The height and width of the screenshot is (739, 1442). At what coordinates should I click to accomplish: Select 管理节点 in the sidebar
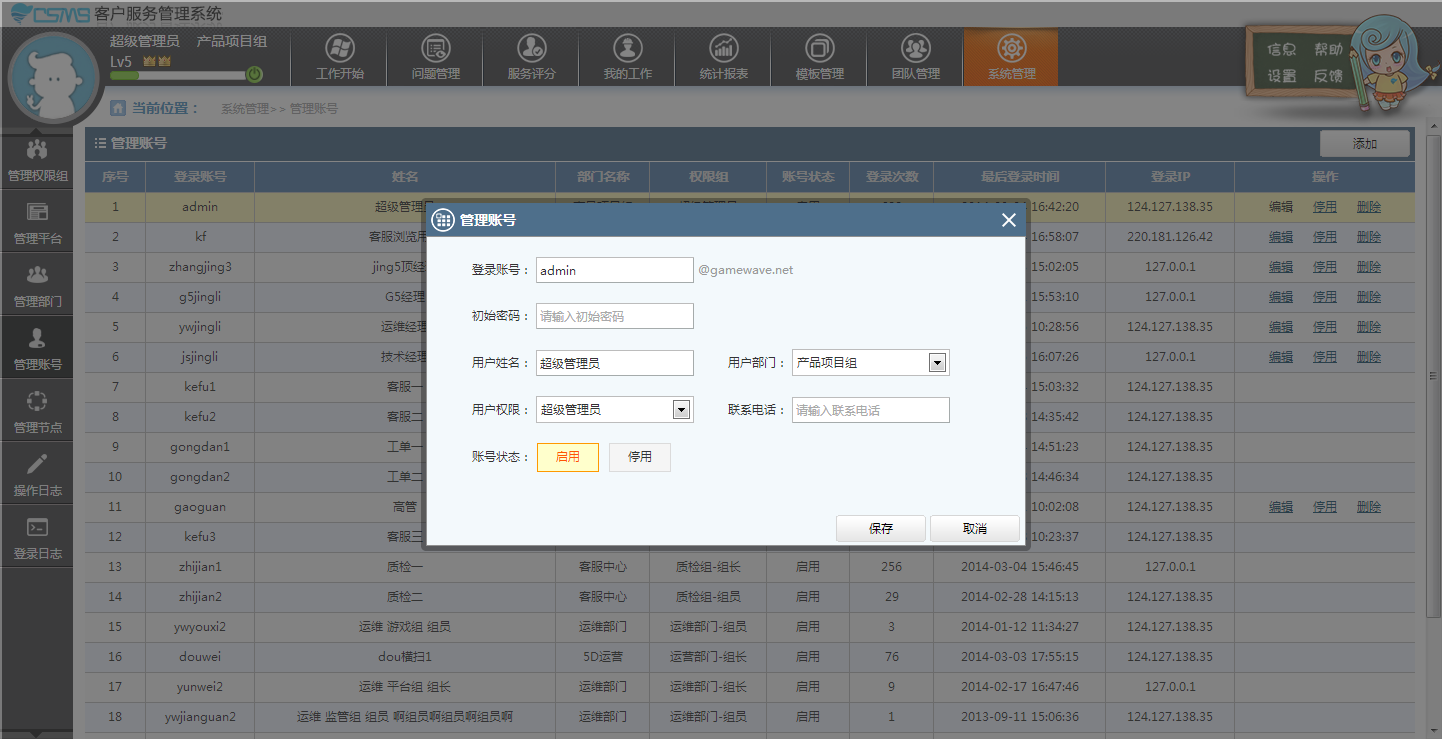(x=37, y=411)
